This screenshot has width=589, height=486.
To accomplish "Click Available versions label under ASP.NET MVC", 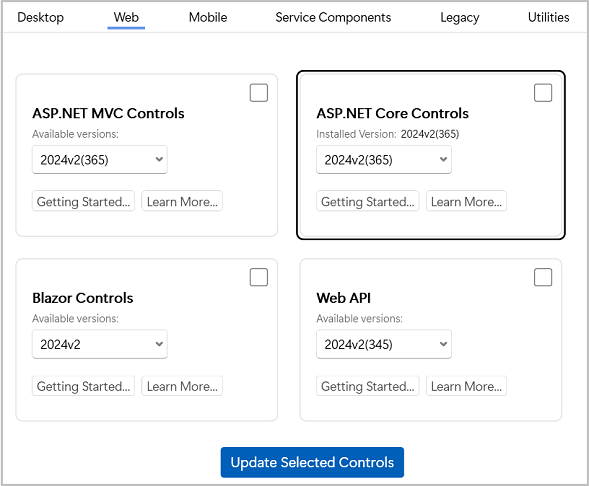I will pos(75,134).
